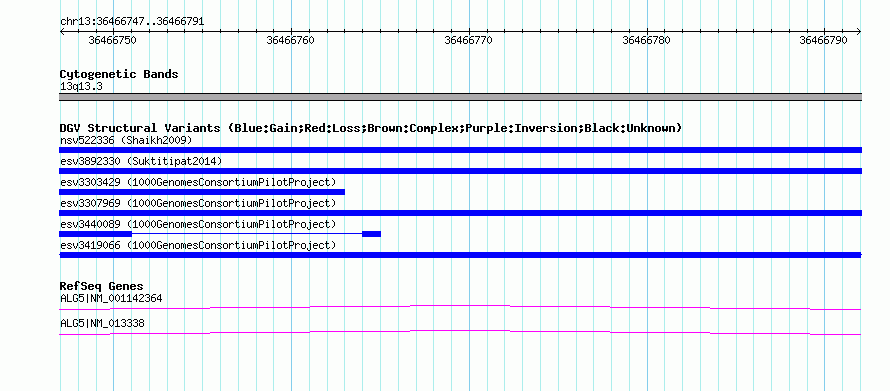The width and height of the screenshot is (890, 391).
Task: Click ruler position 36466770
Action: (x=469, y=40)
